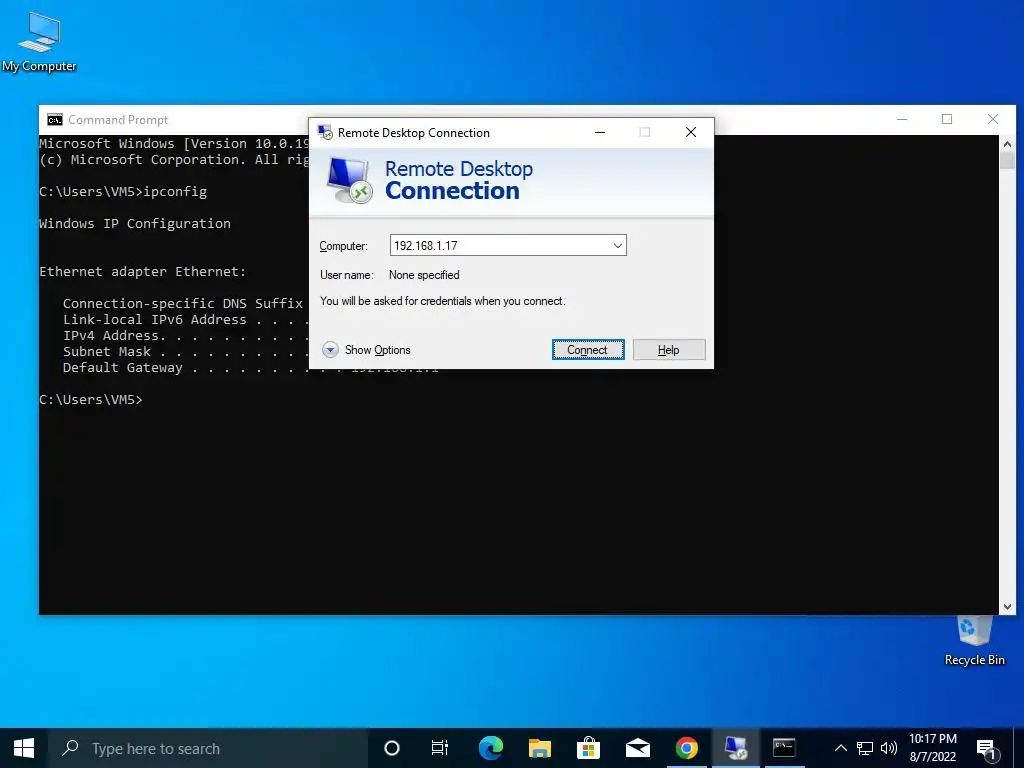
Task: Close the Command Prompt window
Action: tap(993, 120)
